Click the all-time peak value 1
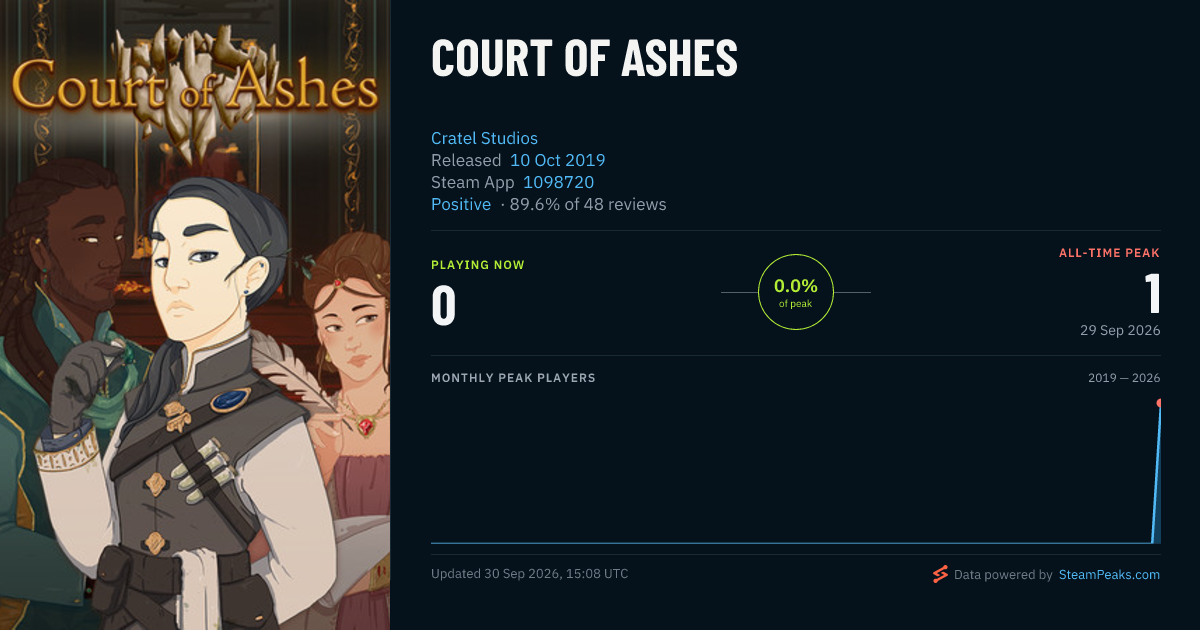1200x630 pixels. click(1152, 294)
